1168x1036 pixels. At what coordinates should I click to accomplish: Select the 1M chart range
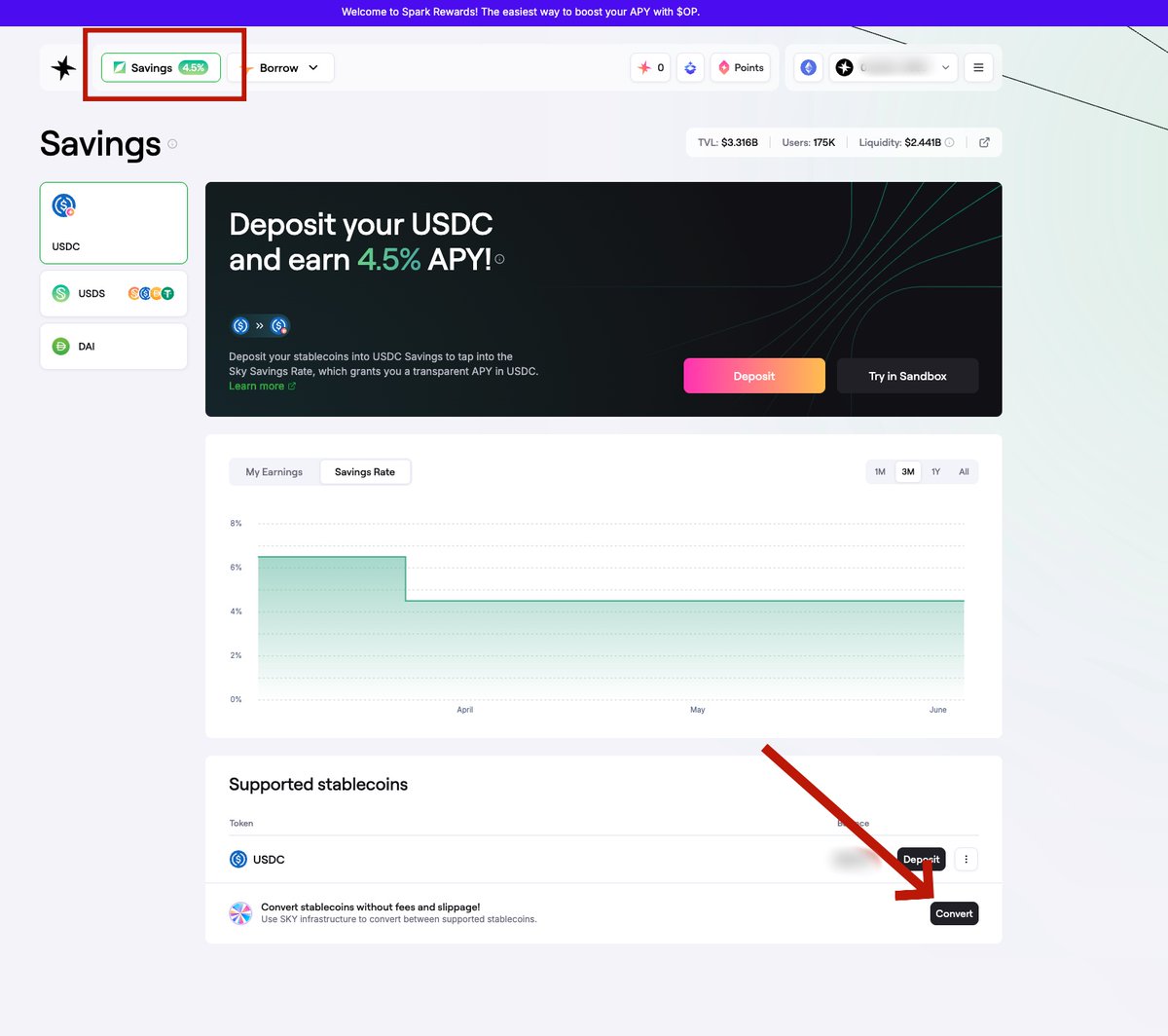coord(880,472)
